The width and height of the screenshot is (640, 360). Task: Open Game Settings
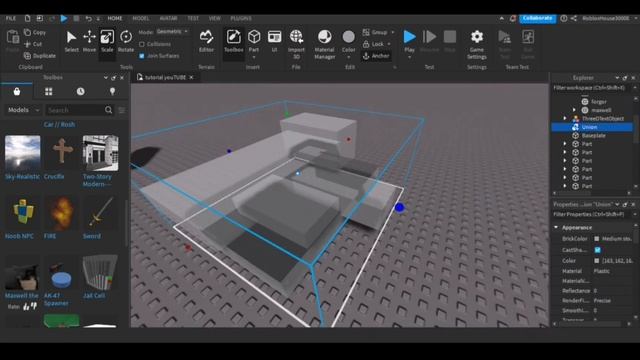point(477,44)
